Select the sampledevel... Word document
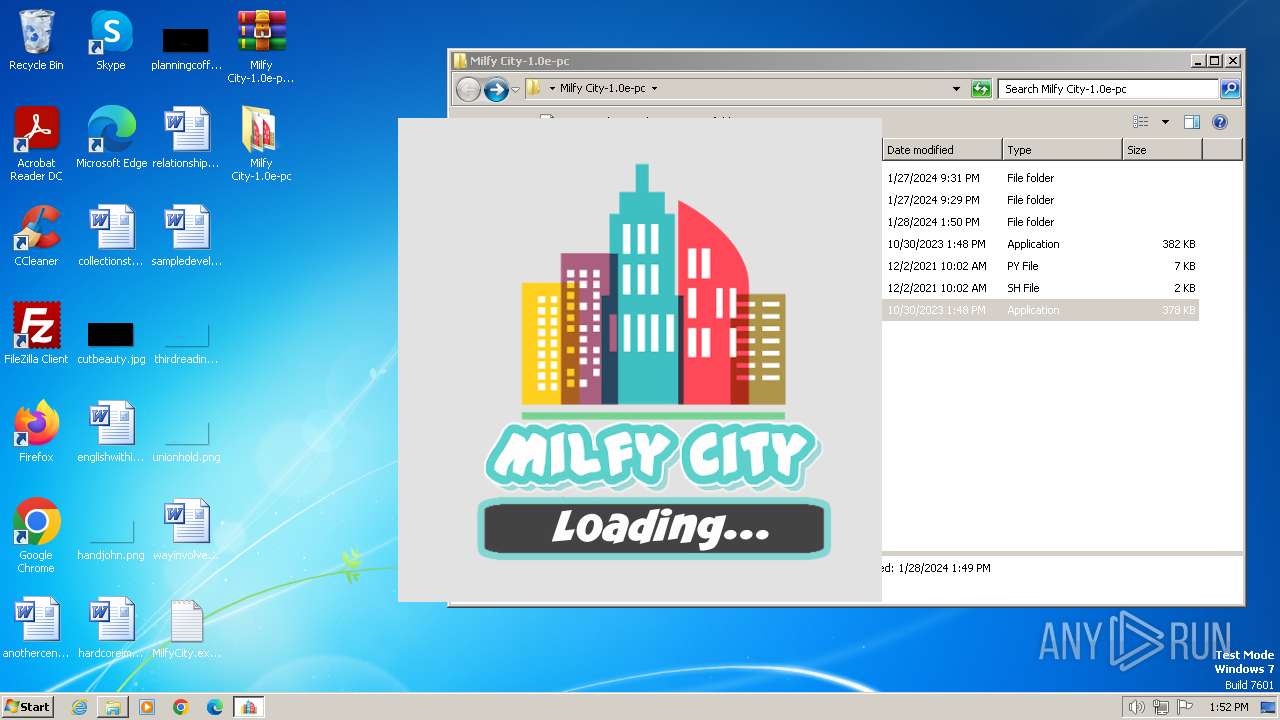This screenshot has width=1280, height=720. pyautogui.click(x=186, y=236)
